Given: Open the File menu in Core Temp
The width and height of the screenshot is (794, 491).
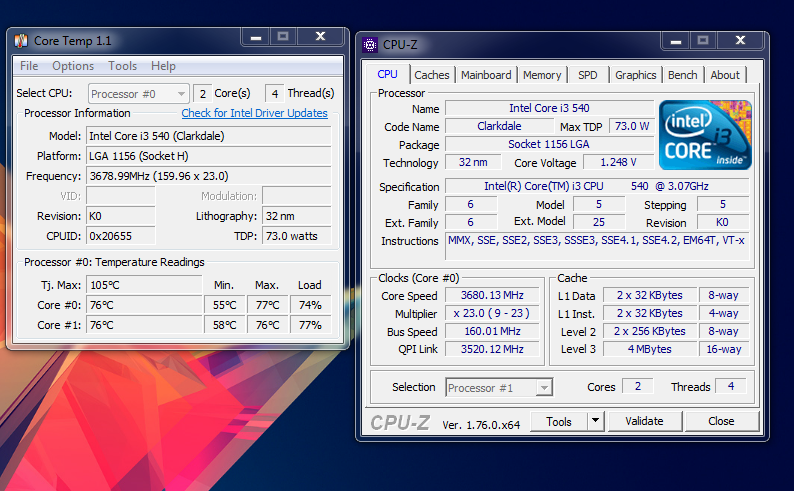Looking at the screenshot, I should tap(29, 66).
